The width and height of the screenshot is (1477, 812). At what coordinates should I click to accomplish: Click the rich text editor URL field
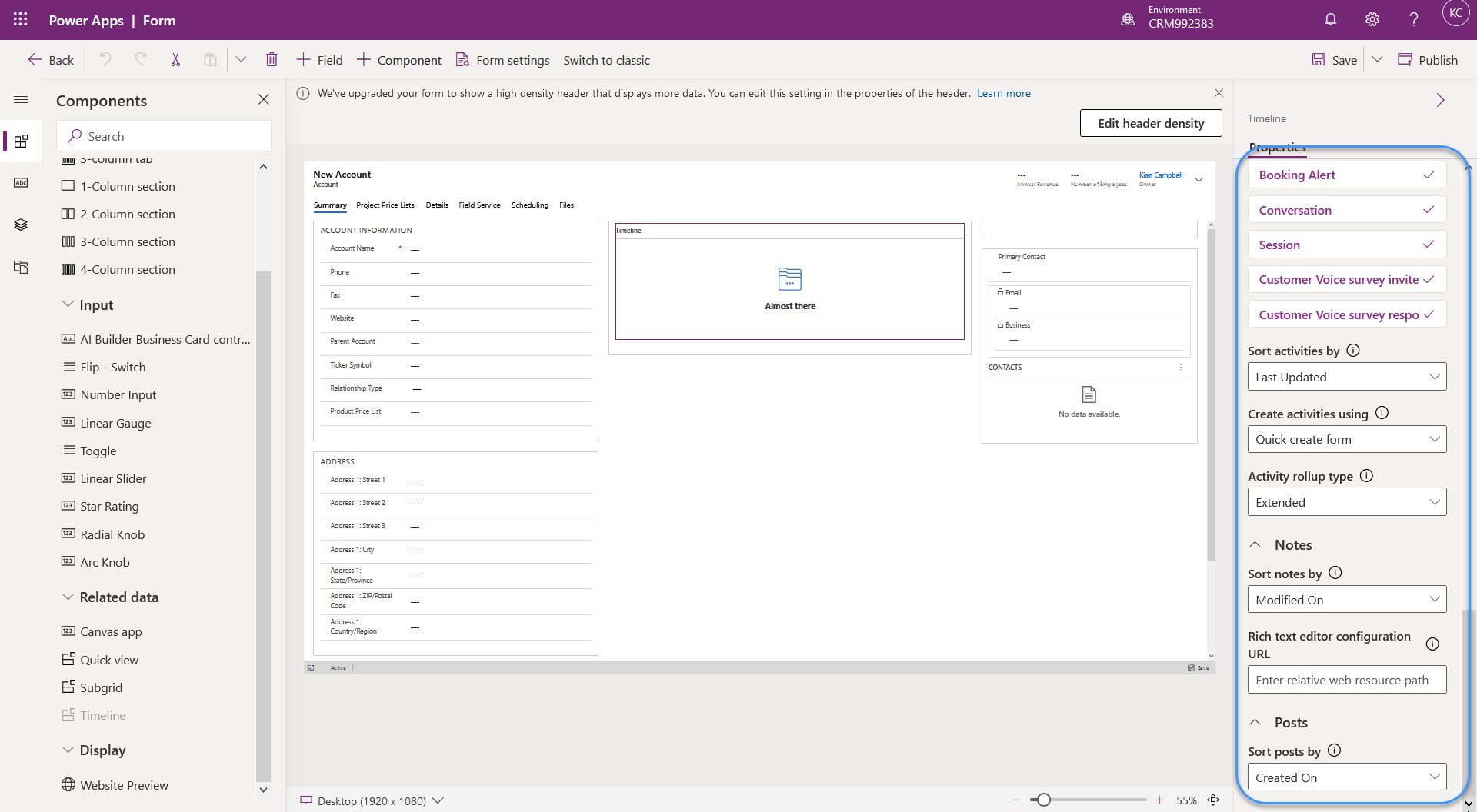pos(1346,680)
